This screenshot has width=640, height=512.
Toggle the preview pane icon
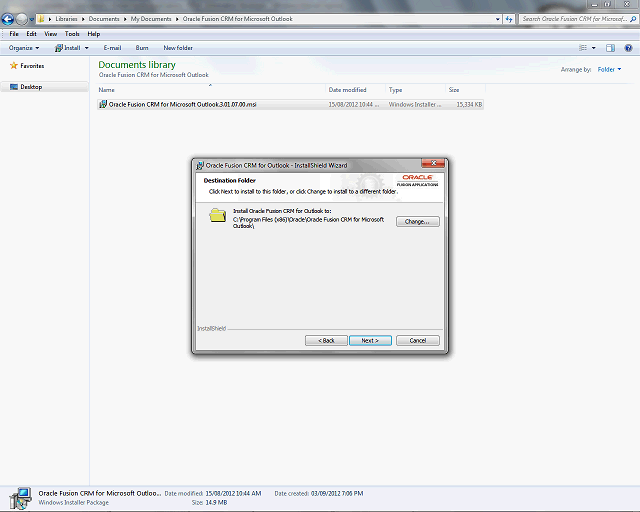point(610,48)
